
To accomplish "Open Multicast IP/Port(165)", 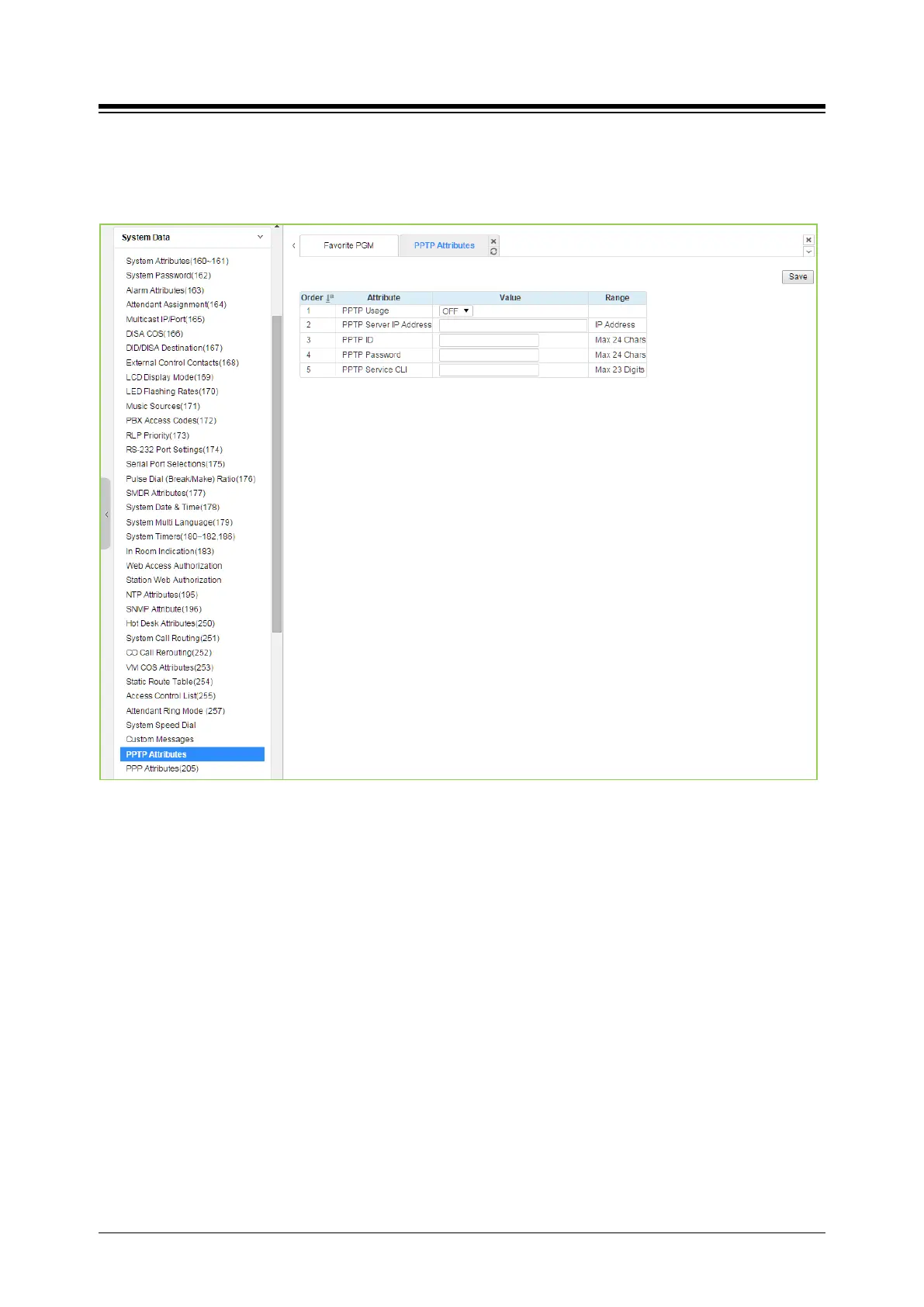I will coord(165,319).
